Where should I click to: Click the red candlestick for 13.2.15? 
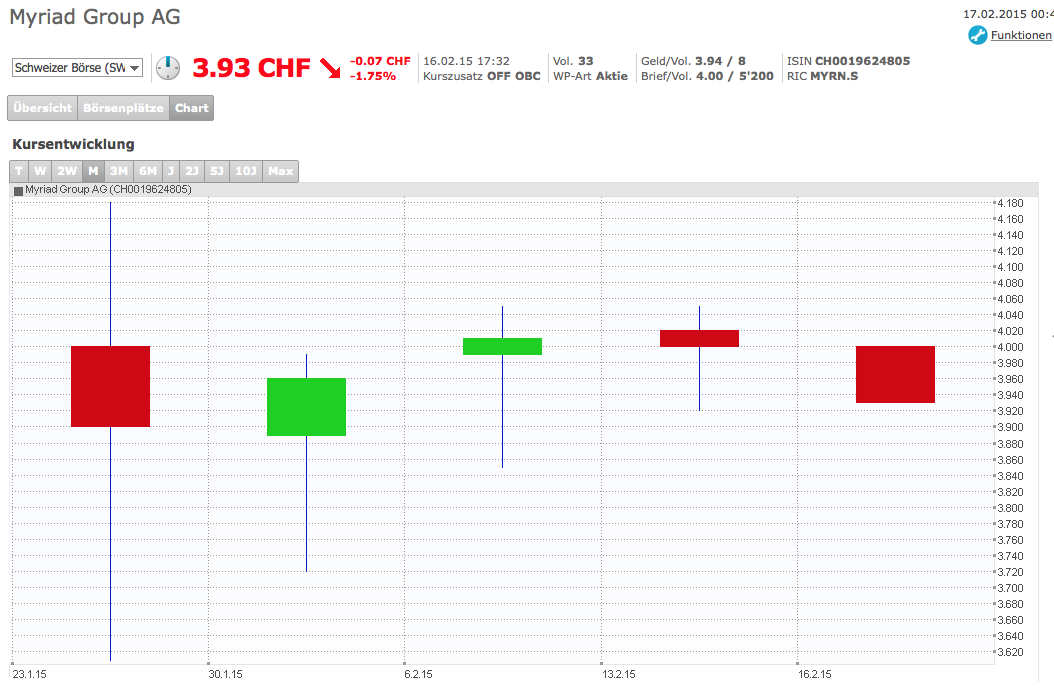click(x=699, y=338)
